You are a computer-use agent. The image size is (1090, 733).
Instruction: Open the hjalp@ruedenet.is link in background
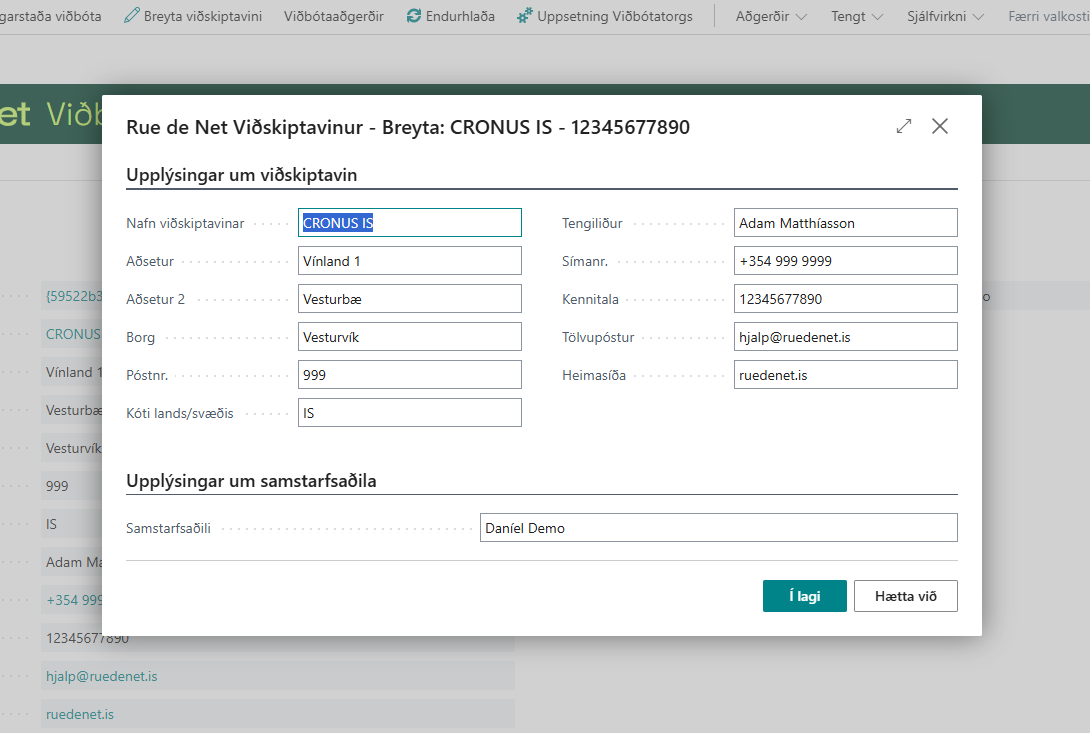[x=101, y=677]
